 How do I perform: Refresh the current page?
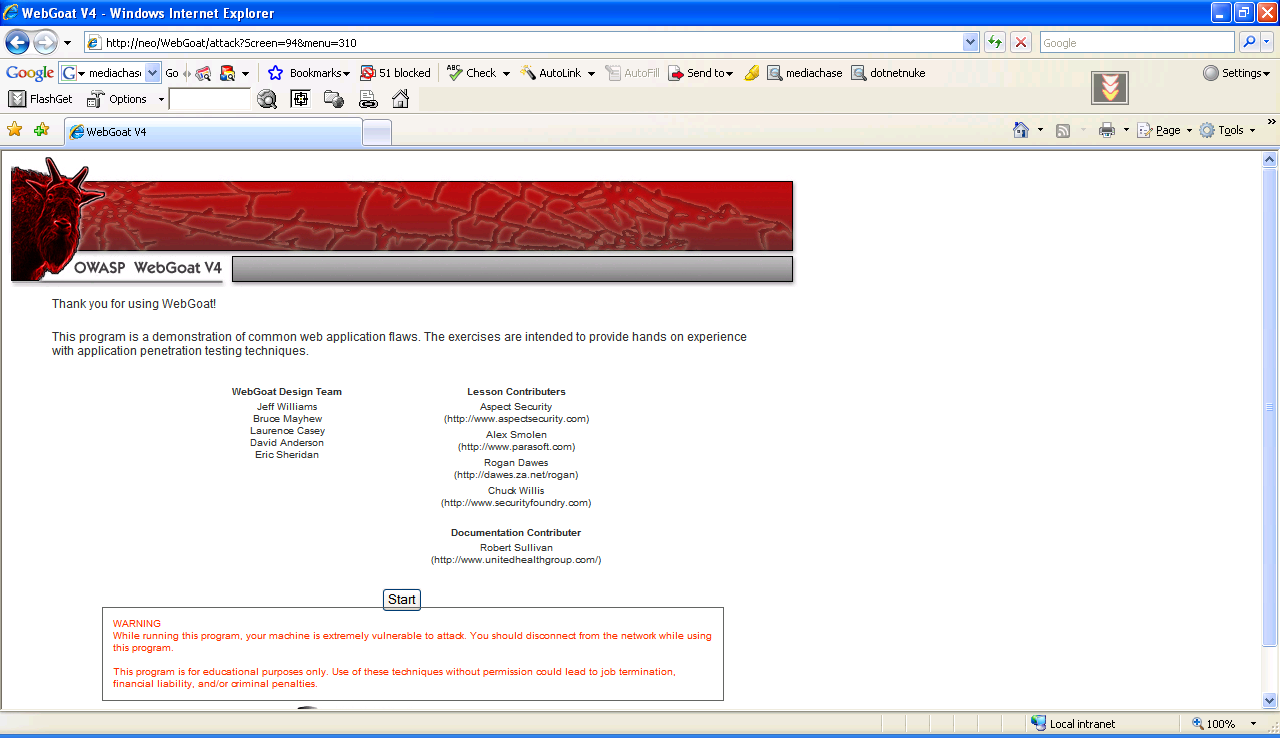tap(995, 43)
